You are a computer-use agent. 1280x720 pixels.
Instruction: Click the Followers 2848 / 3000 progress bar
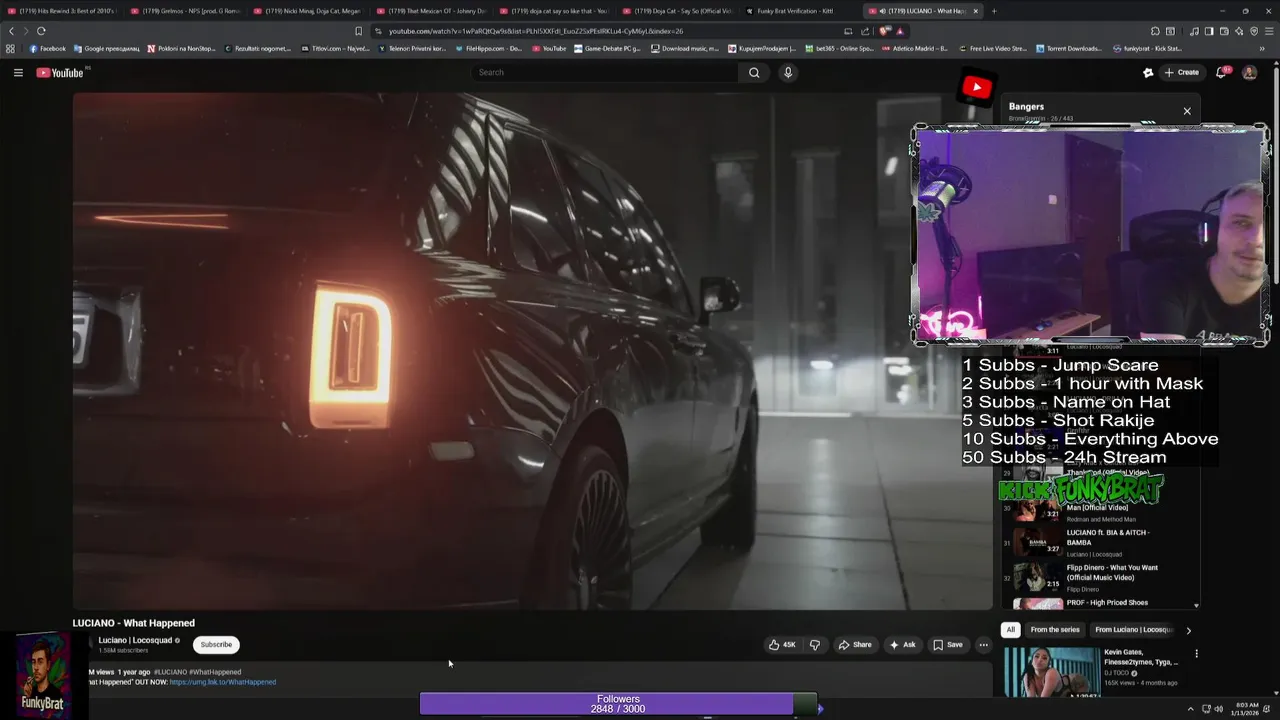pyautogui.click(x=618, y=704)
